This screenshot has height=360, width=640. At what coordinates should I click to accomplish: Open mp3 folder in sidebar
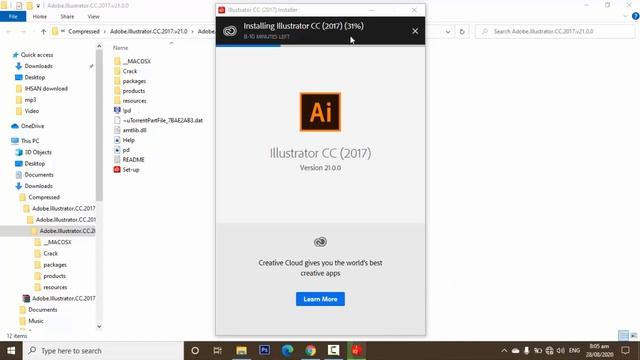[26, 100]
